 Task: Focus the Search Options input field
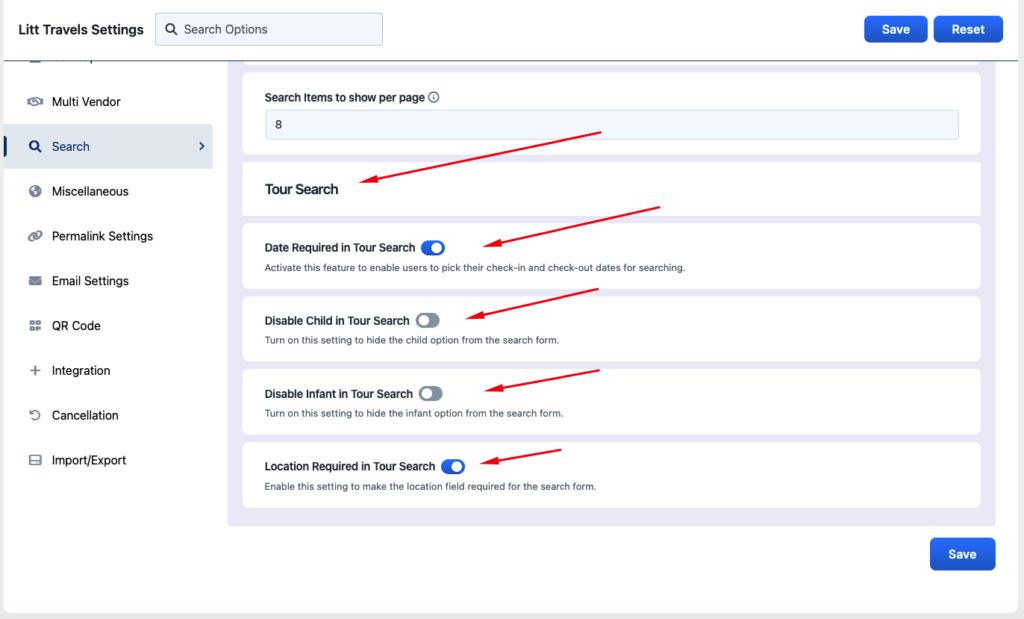point(280,29)
